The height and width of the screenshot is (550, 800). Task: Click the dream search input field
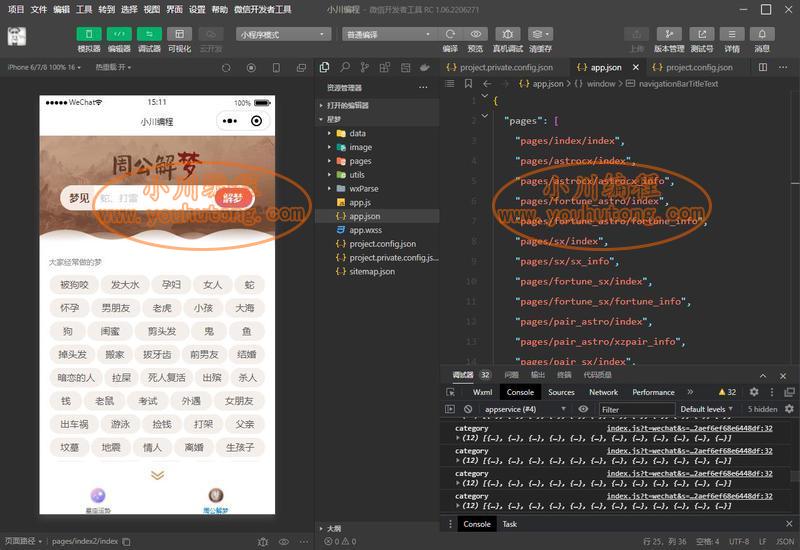click(x=156, y=197)
